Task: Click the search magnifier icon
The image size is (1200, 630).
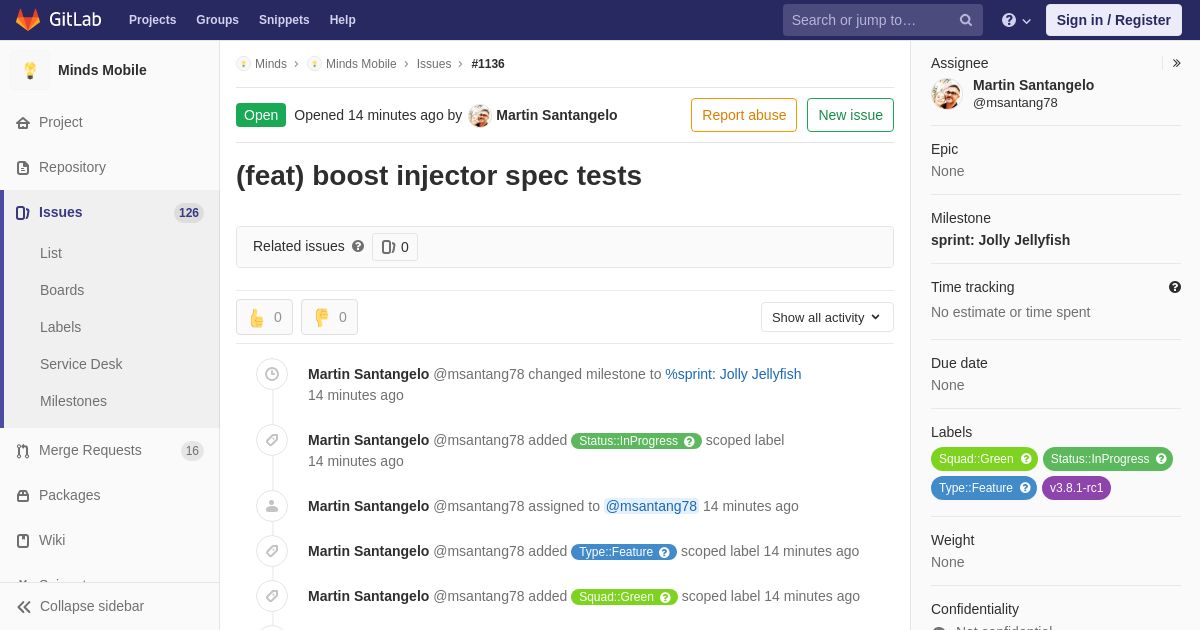Action: pyautogui.click(x=966, y=20)
